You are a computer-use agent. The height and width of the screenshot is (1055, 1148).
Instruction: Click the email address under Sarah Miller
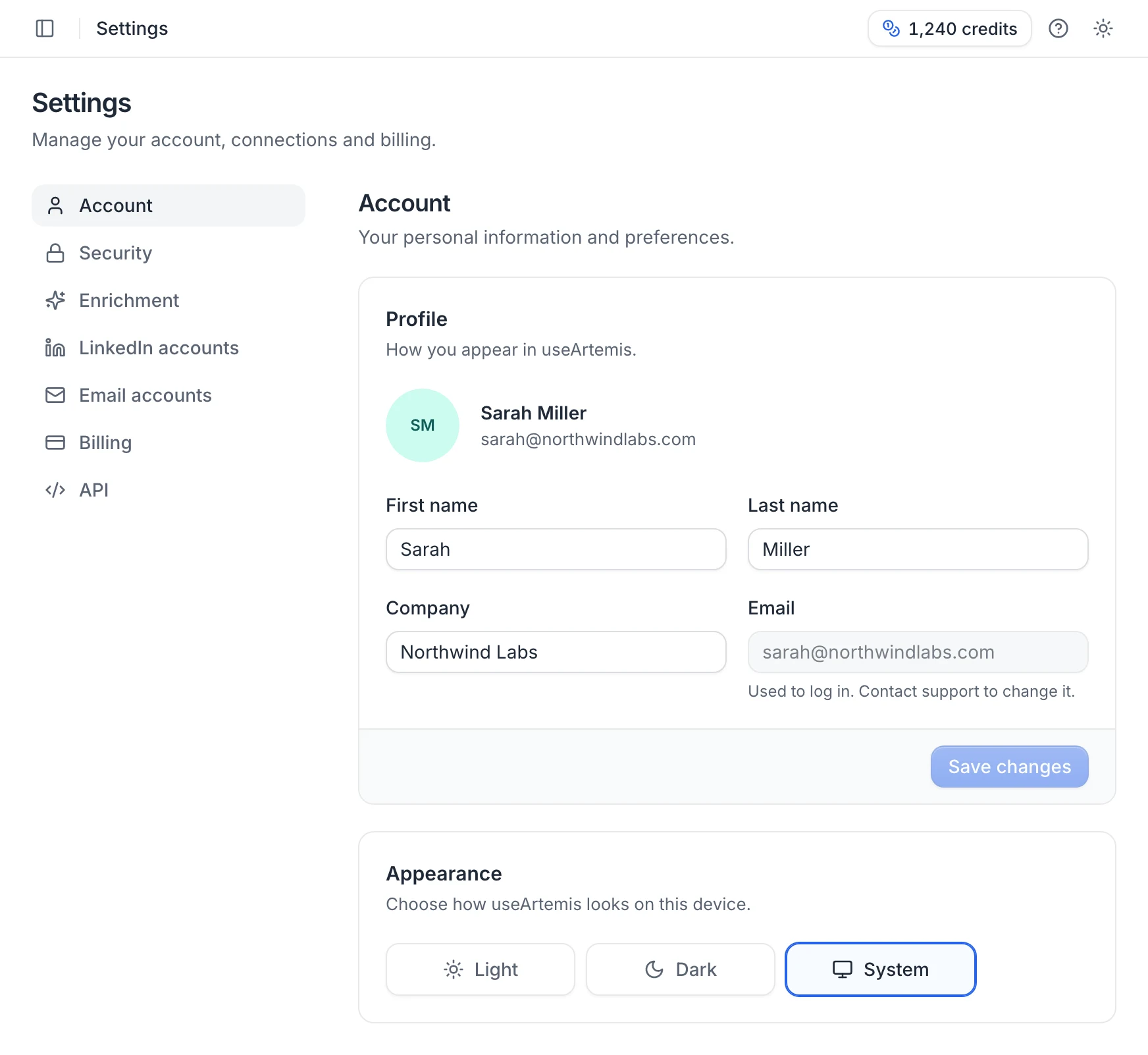588,439
